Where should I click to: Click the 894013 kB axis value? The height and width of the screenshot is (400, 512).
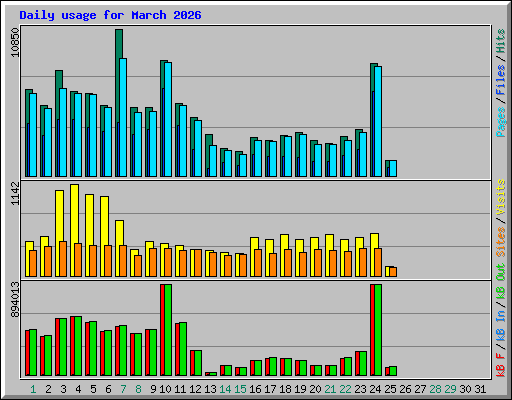[x=15, y=300]
